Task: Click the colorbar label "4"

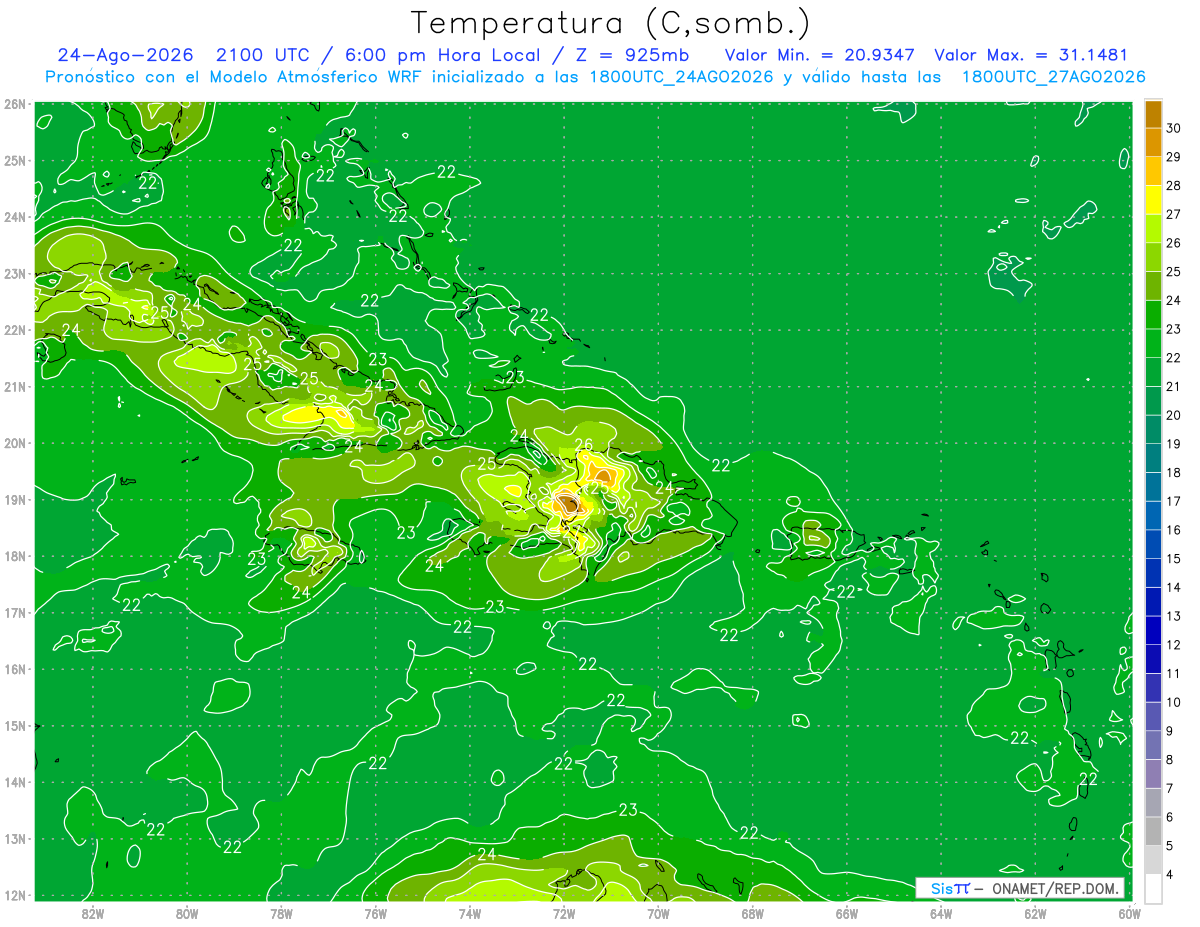Action: [x=1169, y=875]
